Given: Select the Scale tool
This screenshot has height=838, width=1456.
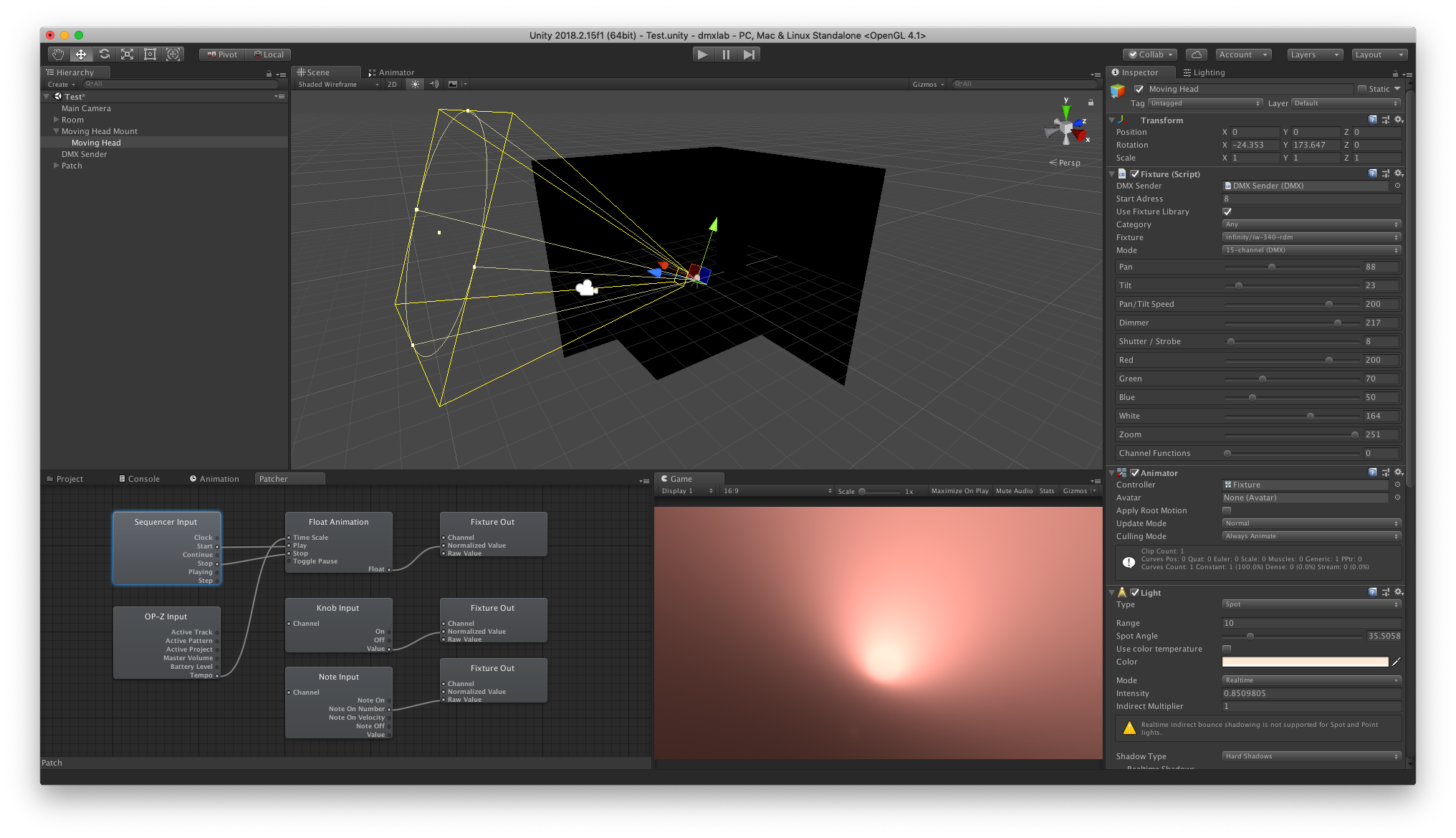Looking at the screenshot, I should [x=128, y=54].
